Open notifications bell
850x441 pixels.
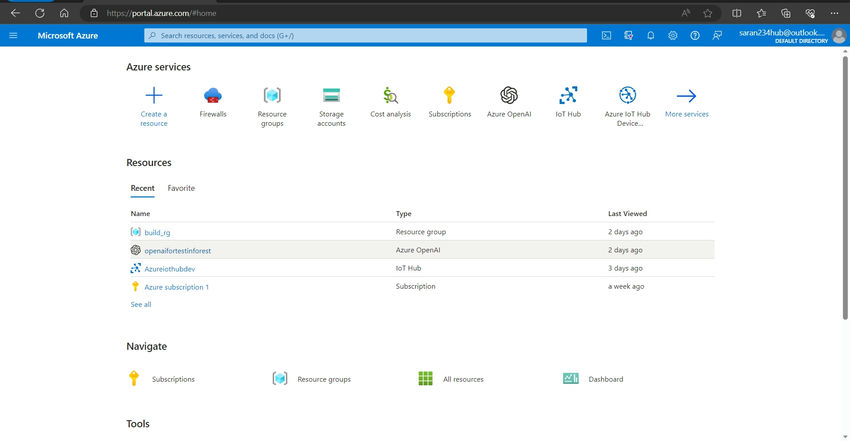pos(651,36)
